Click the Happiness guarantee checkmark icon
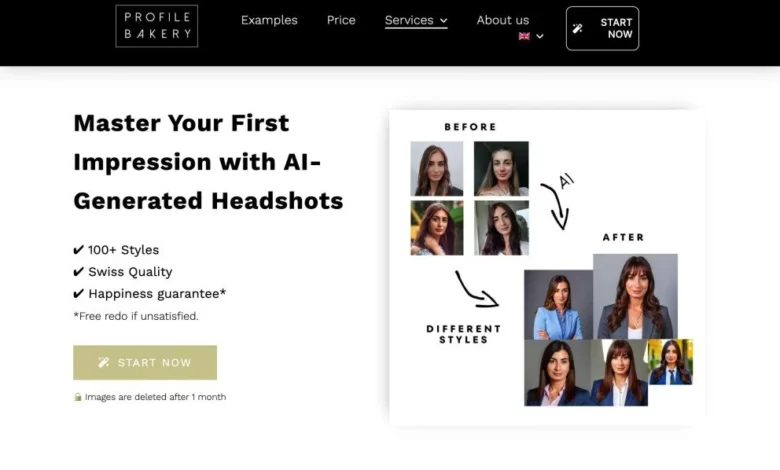This screenshot has width=780, height=470. coord(79,293)
